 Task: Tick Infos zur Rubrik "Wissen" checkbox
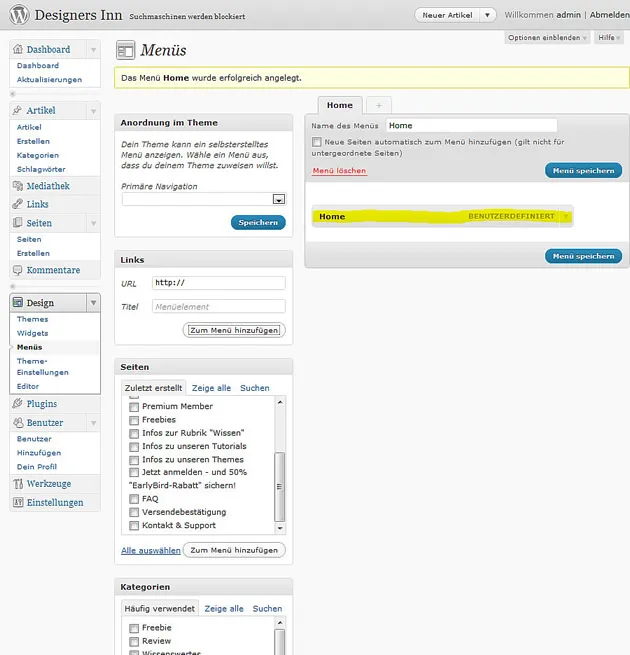[134, 434]
